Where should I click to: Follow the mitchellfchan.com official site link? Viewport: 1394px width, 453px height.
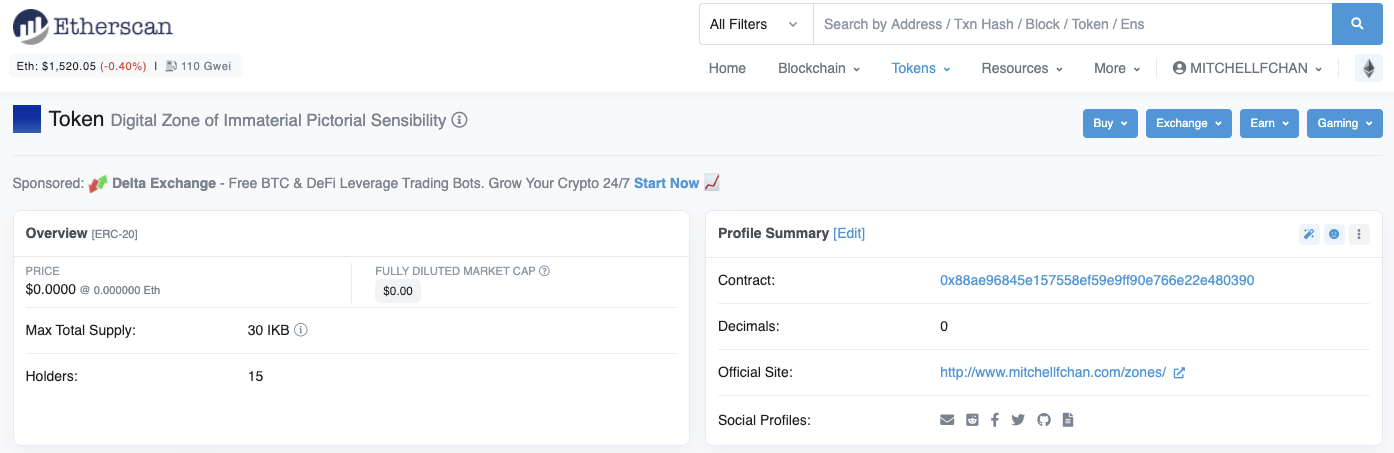[1053, 372]
